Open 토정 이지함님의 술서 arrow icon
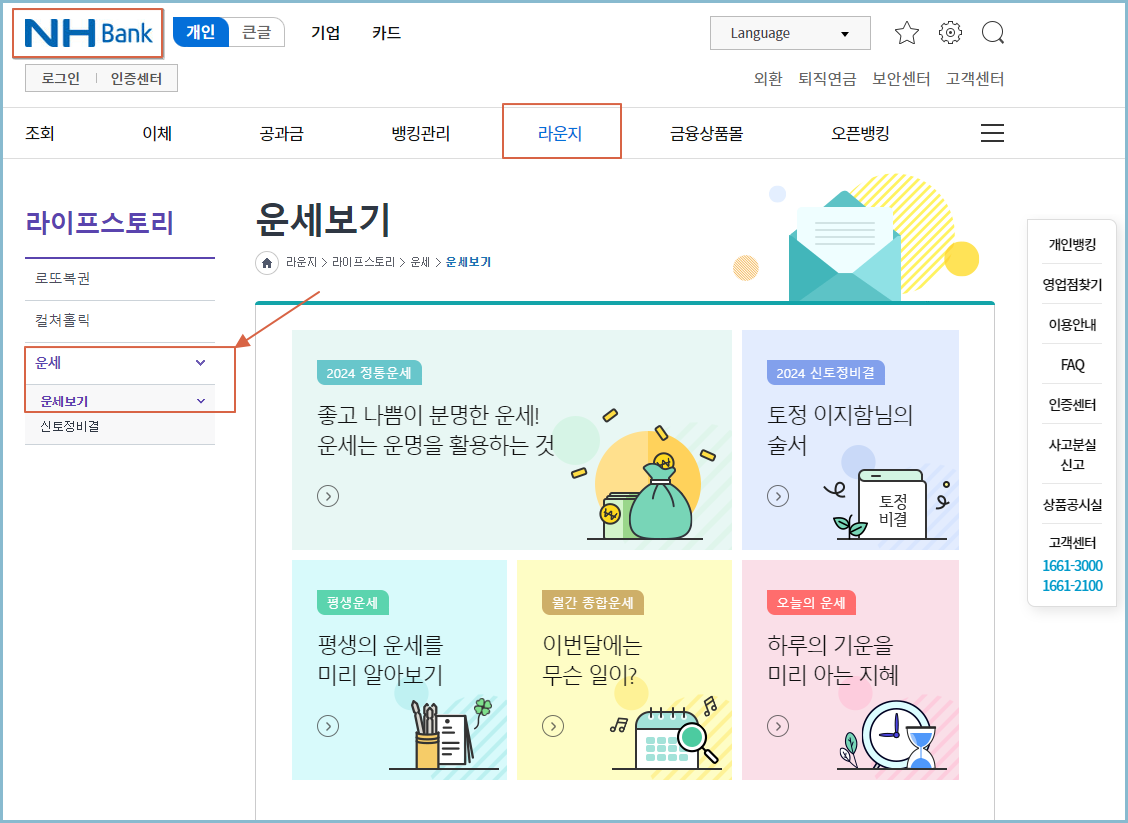 (778, 495)
